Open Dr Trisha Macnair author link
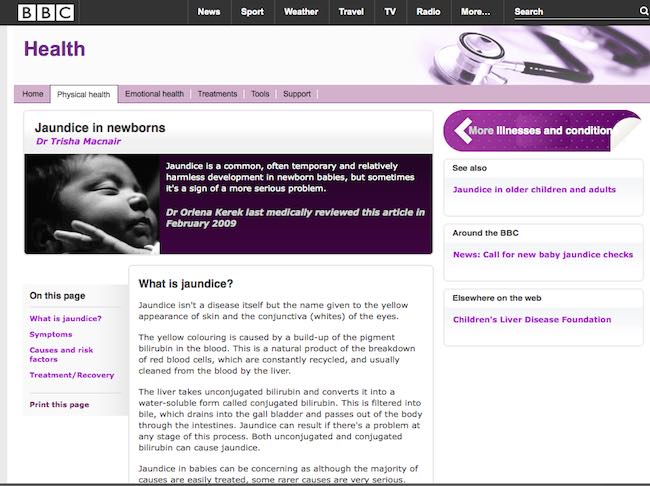Screen dimensions: 650x486 [x=78, y=141]
